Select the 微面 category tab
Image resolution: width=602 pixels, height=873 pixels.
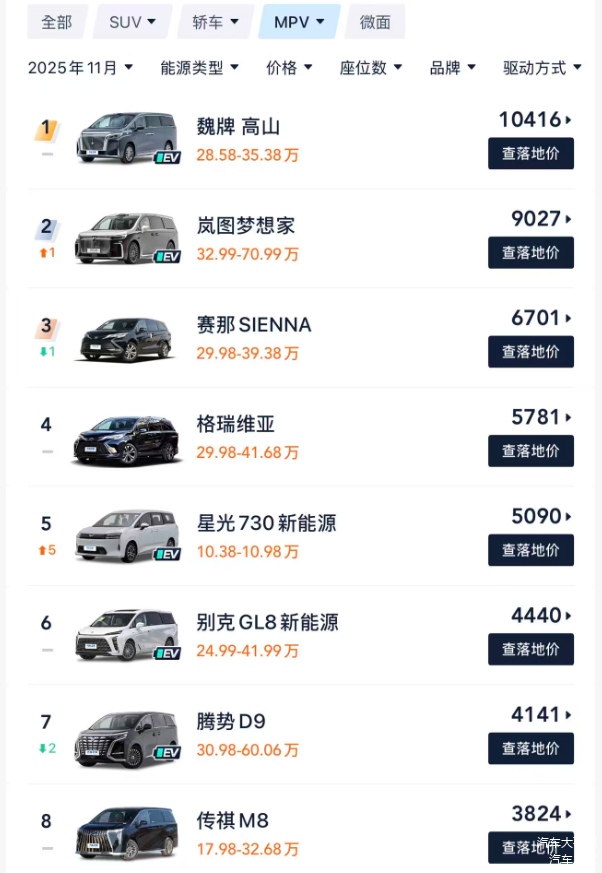(x=375, y=22)
